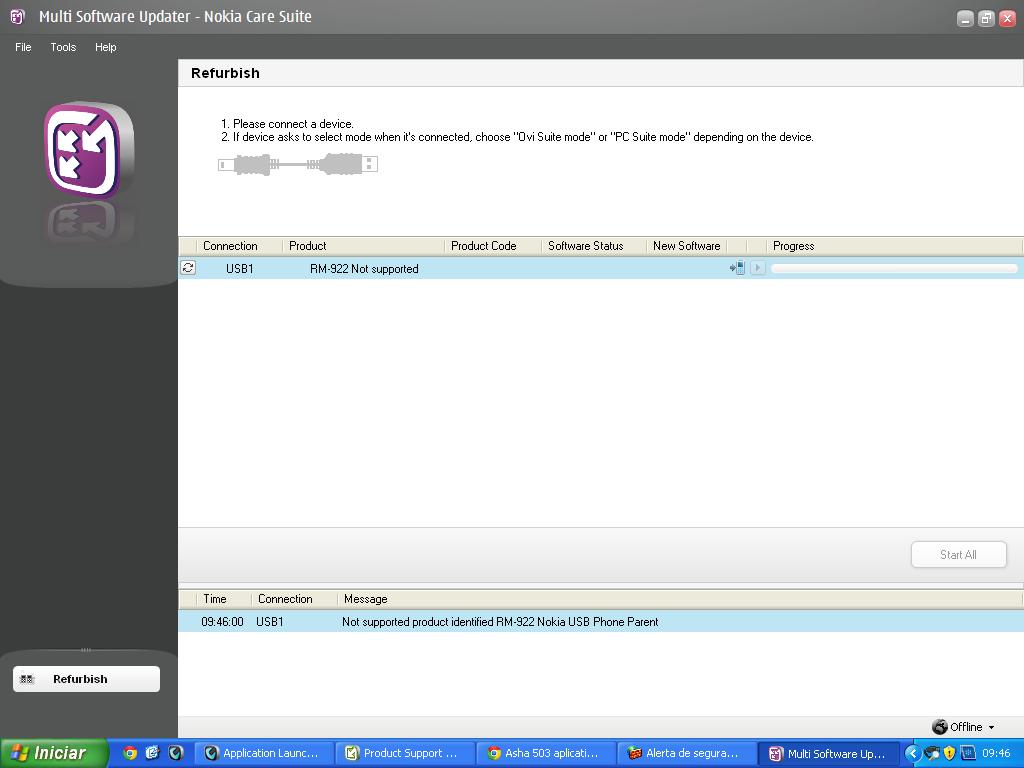The height and width of the screenshot is (768, 1024).
Task: Click the play start icon on USB1 row
Action: 758,268
